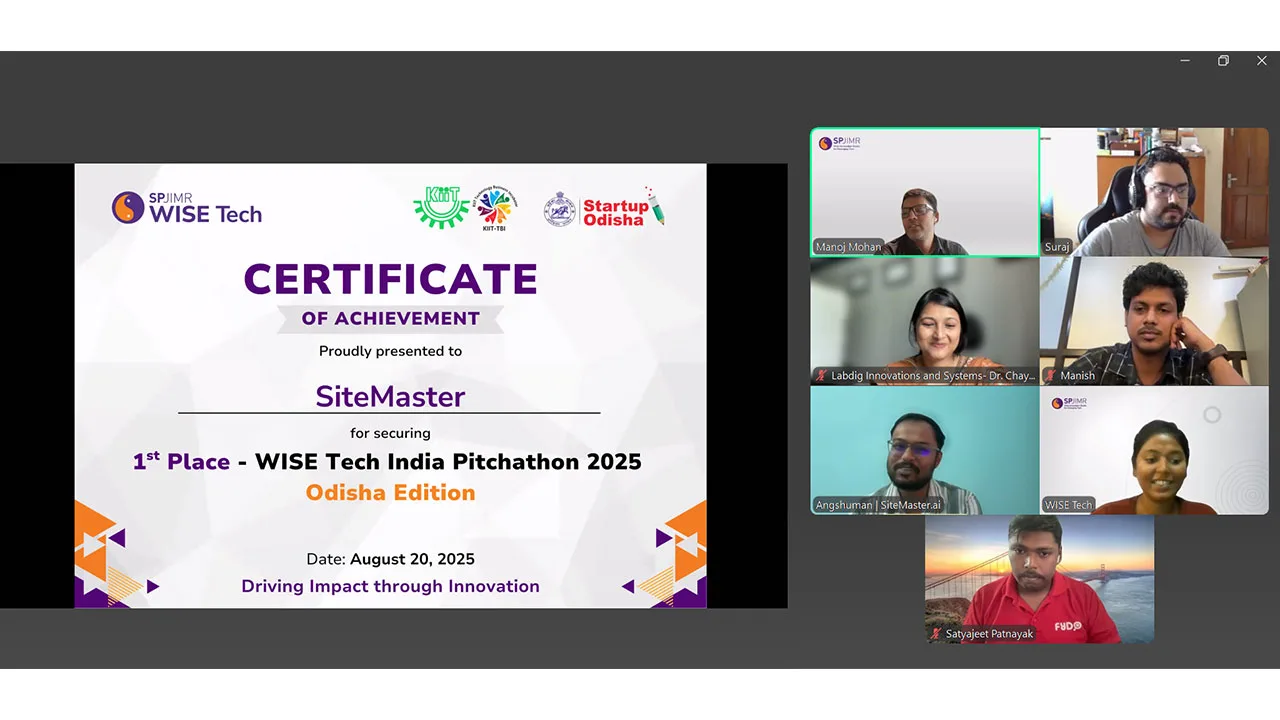Click Satyajeet Patnayak's video thumbnail
Screen dimensions: 1280x720
[x=1039, y=578]
